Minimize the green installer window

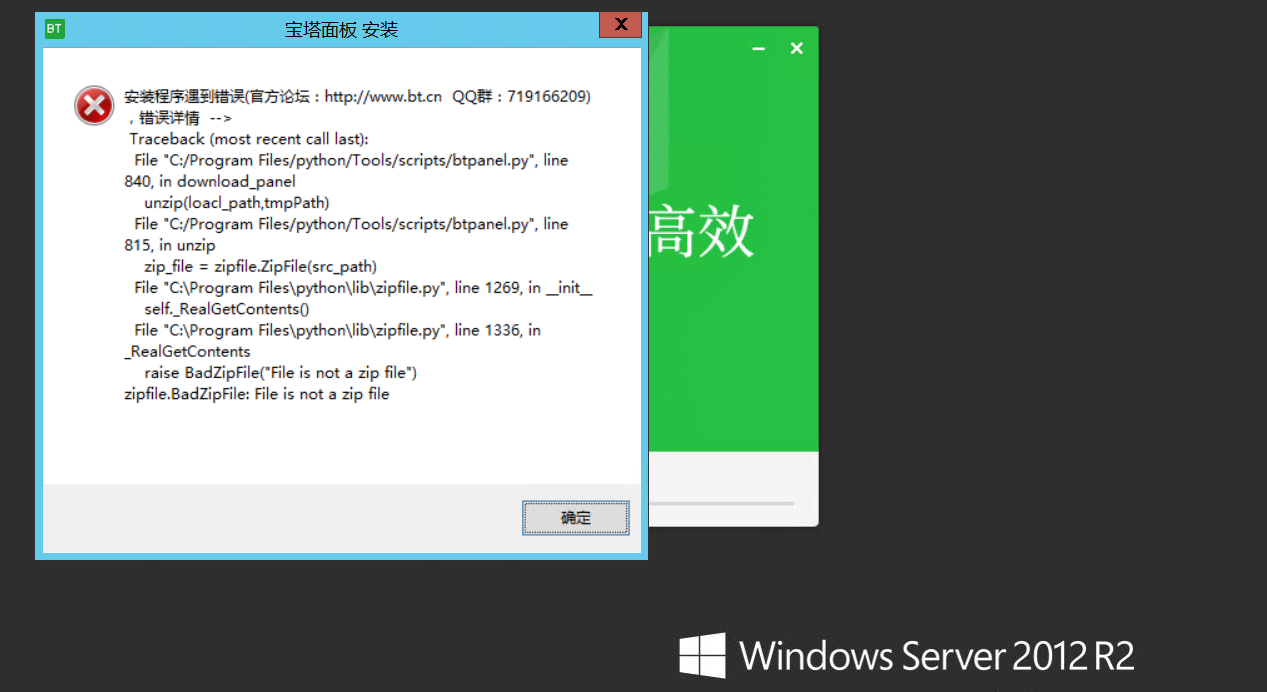(759, 48)
